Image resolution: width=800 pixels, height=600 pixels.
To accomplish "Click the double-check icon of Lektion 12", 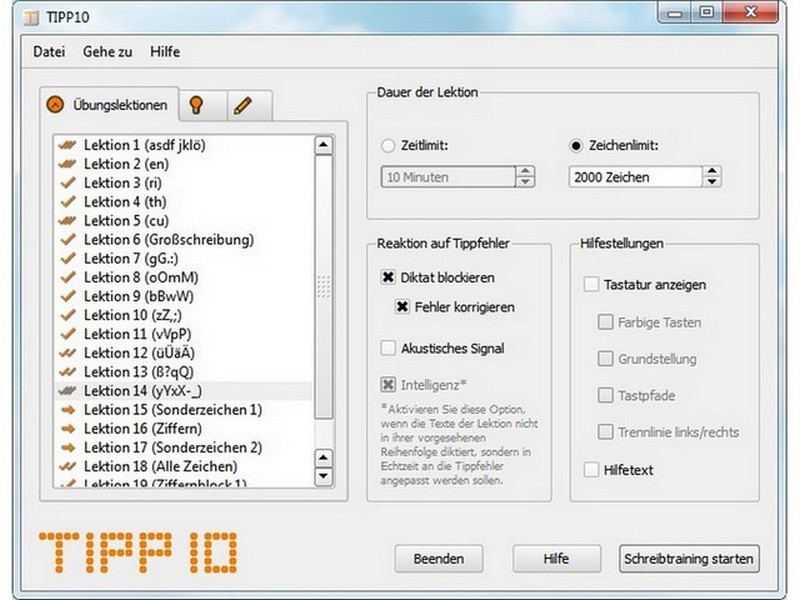I will pyautogui.click(x=67, y=353).
